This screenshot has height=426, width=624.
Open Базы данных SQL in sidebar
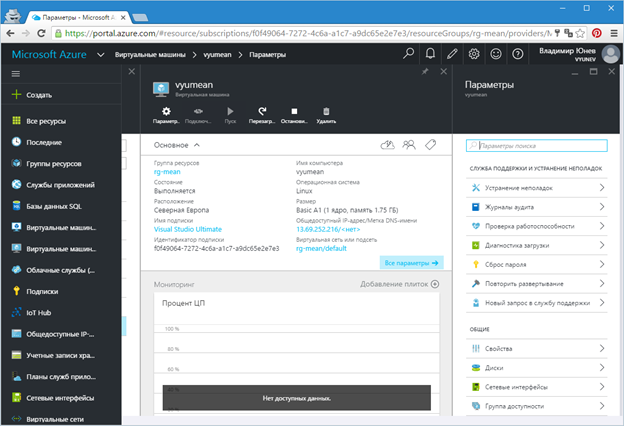pyautogui.click(x=61, y=206)
